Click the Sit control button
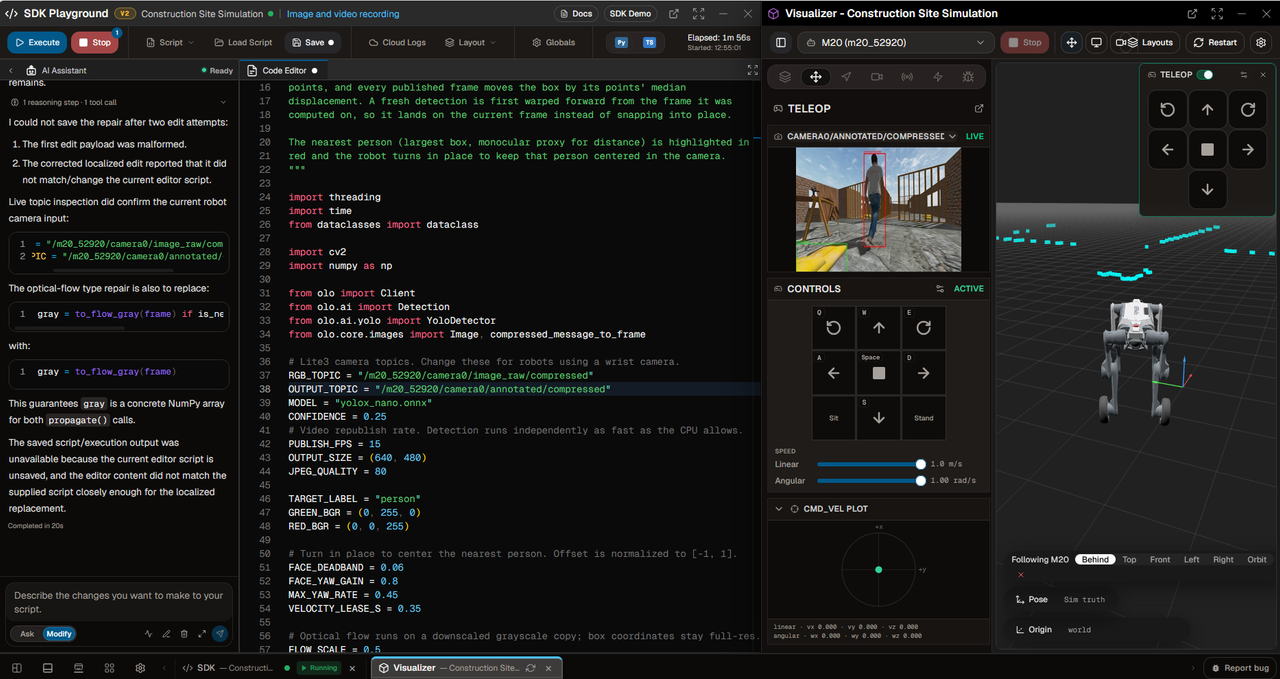1280x679 pixels. pos(834,418)
